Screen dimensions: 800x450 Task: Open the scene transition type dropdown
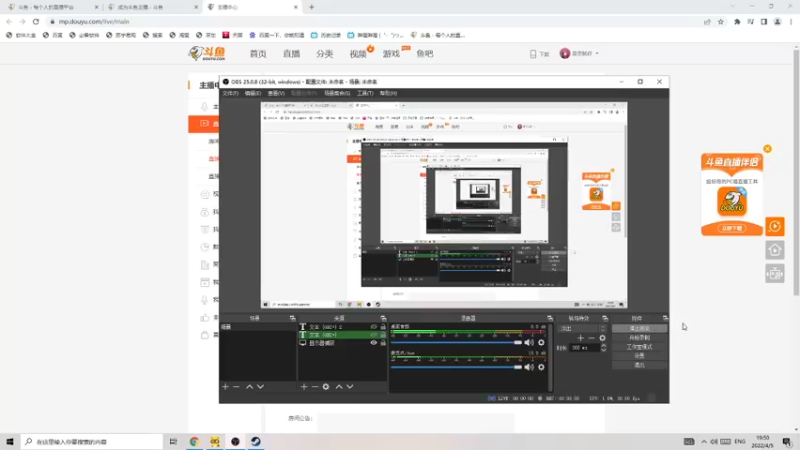pos(582,328)
